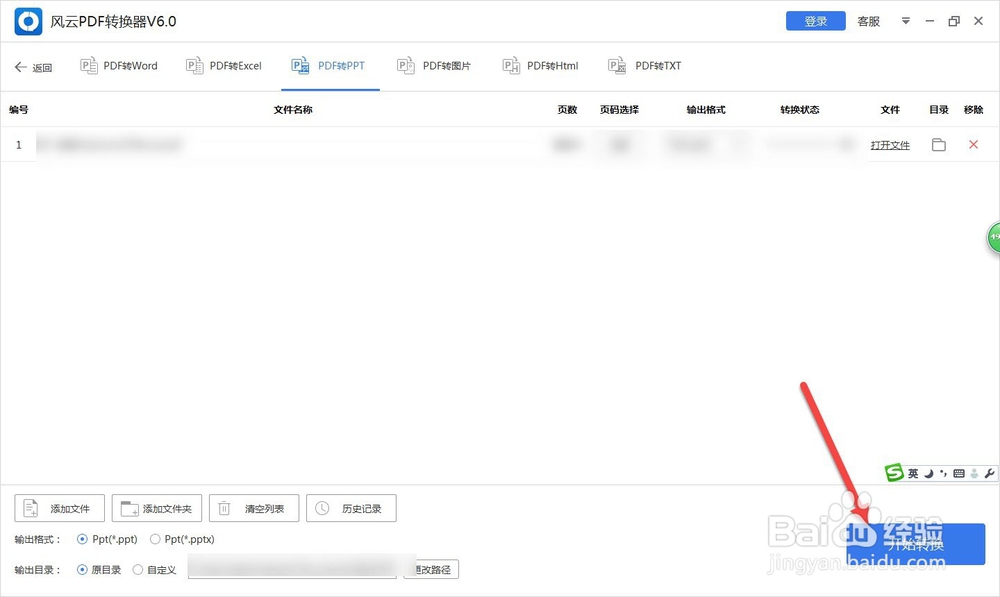Click the green floating ball at right edge
Screen dimensions: 1000x597
pos(993,238)
